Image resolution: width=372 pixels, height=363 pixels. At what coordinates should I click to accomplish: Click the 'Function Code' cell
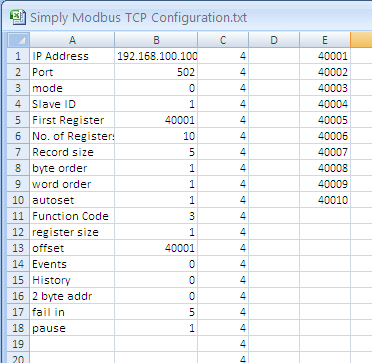[x=72, y=216]
